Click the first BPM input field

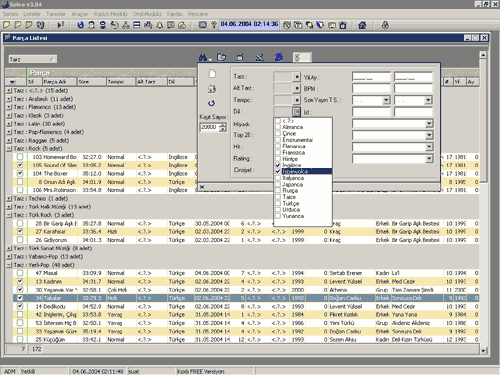(x=371, y=89)
